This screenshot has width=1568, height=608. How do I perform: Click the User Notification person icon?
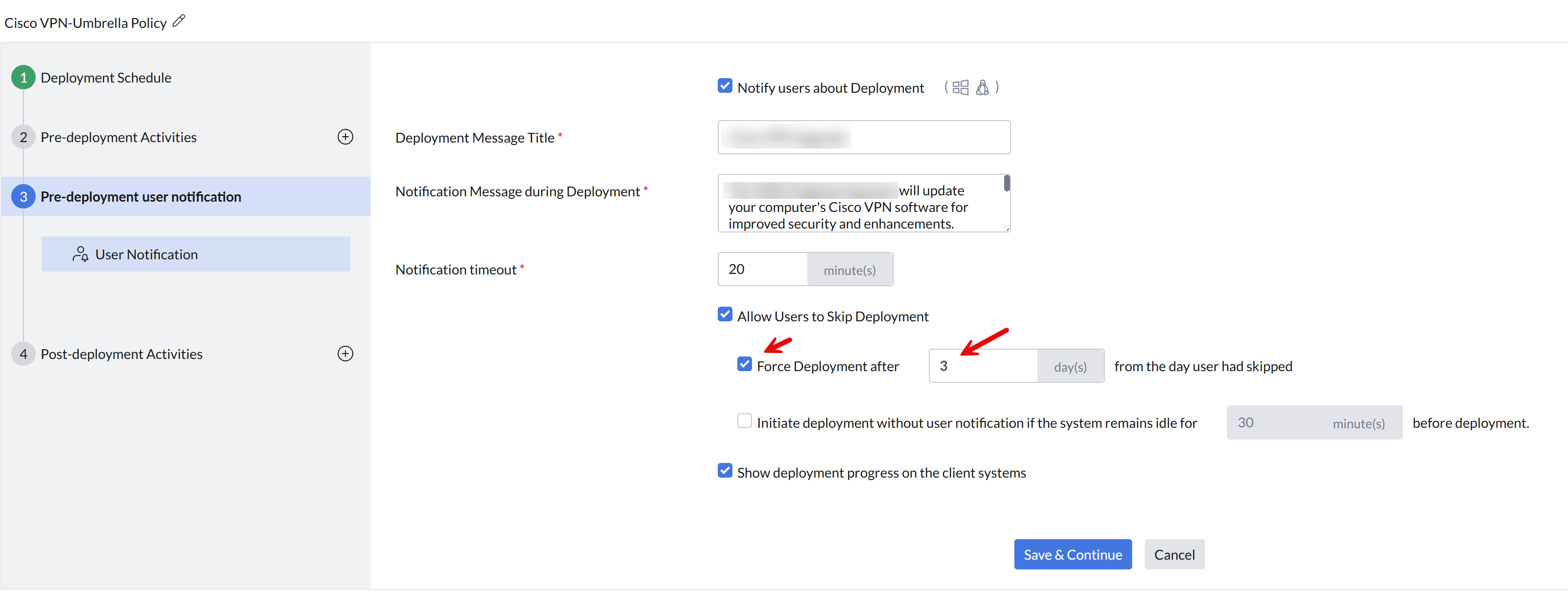pyautogui.click(x=80, y=254)
